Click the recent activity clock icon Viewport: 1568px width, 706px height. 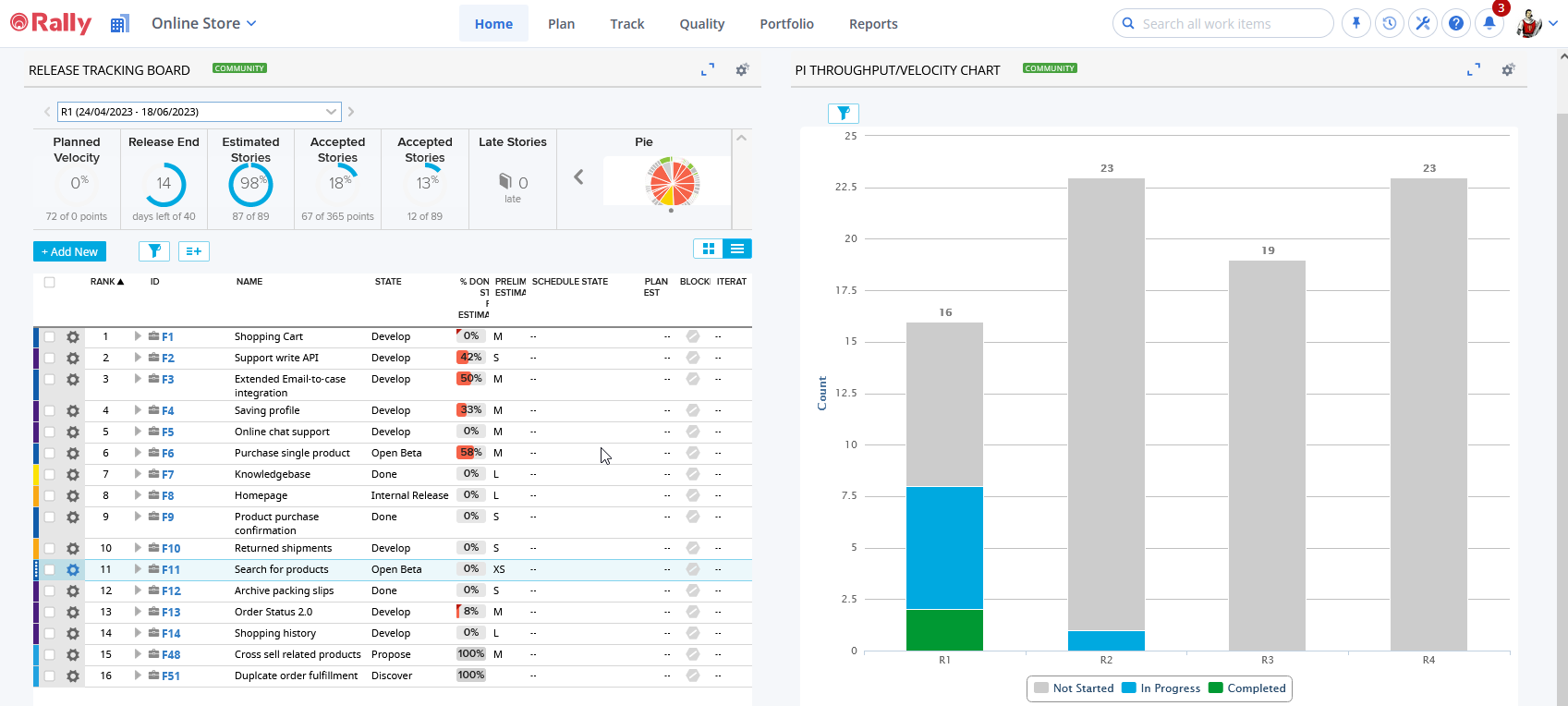[x=1389, y=24]
